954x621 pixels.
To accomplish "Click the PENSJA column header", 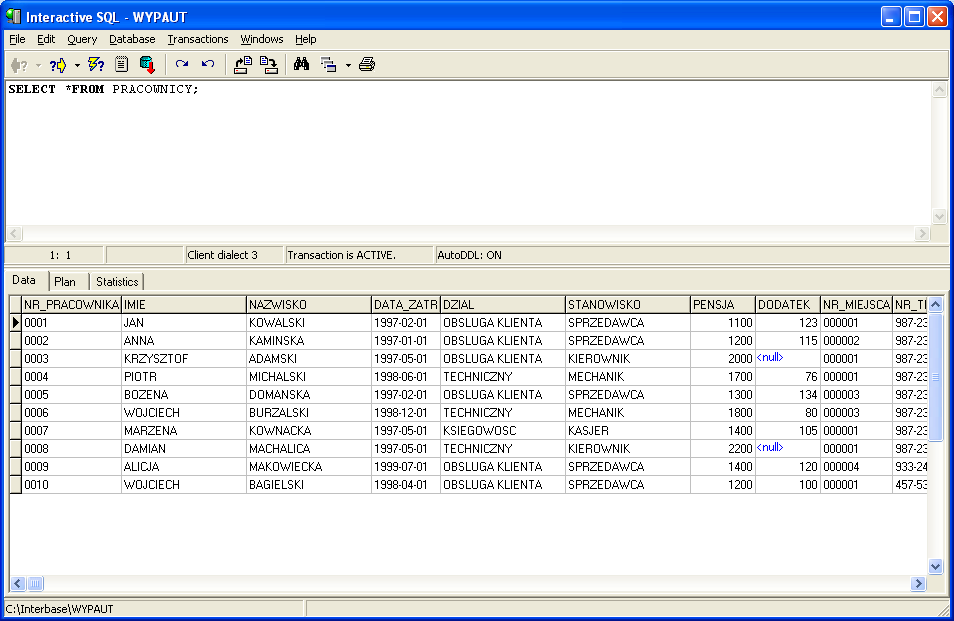I will [x=723, y=305].
